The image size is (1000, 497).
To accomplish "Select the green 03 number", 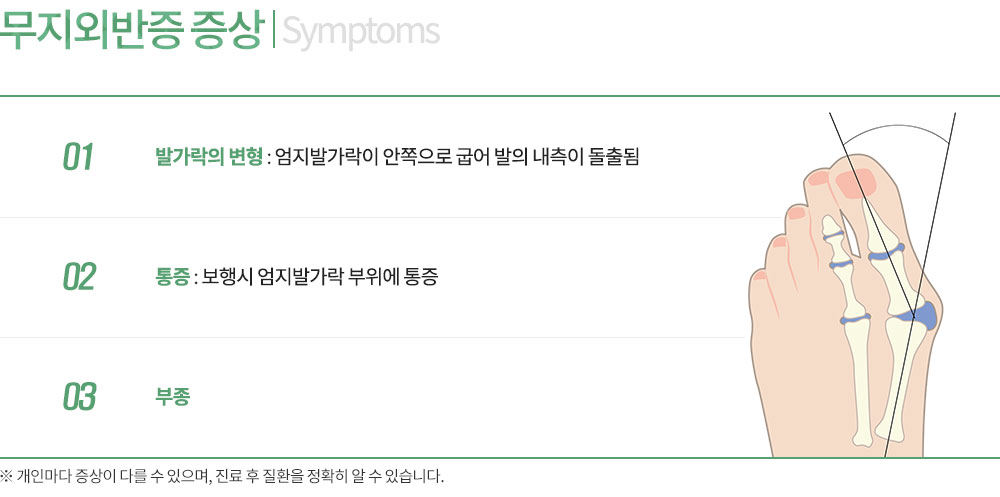I will click(79, 397).
